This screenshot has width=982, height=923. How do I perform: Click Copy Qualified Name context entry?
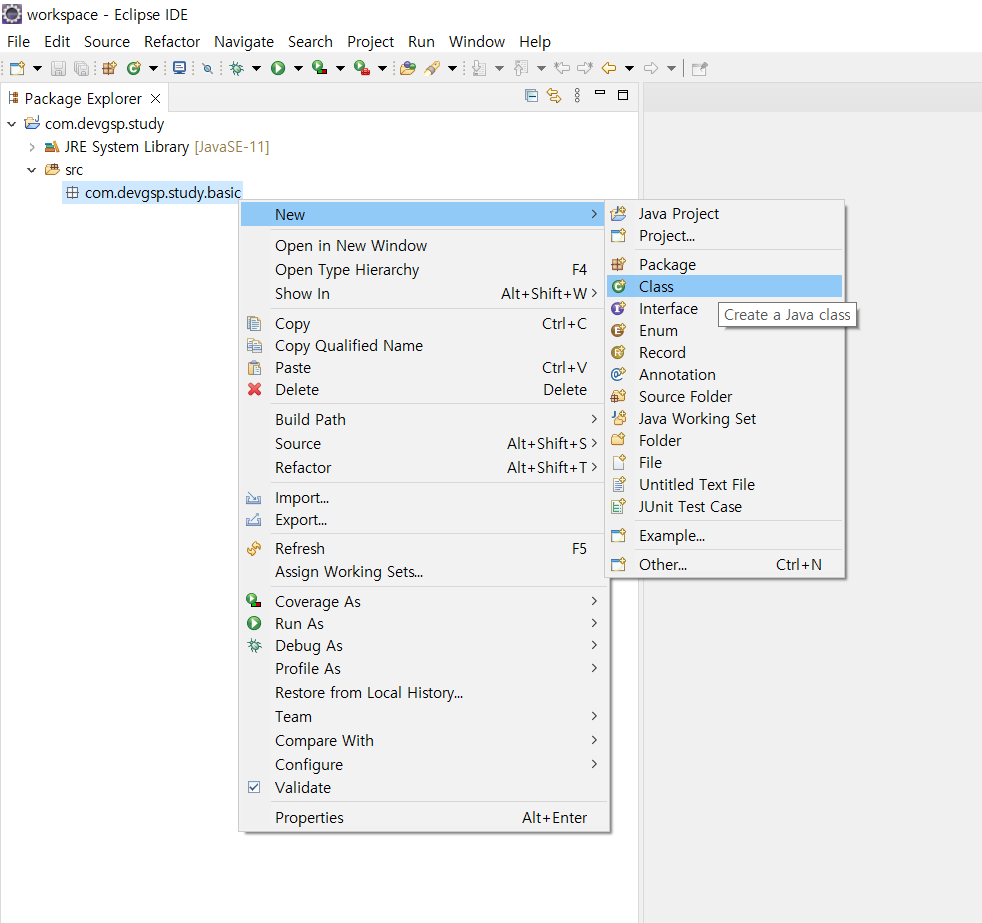424,346
